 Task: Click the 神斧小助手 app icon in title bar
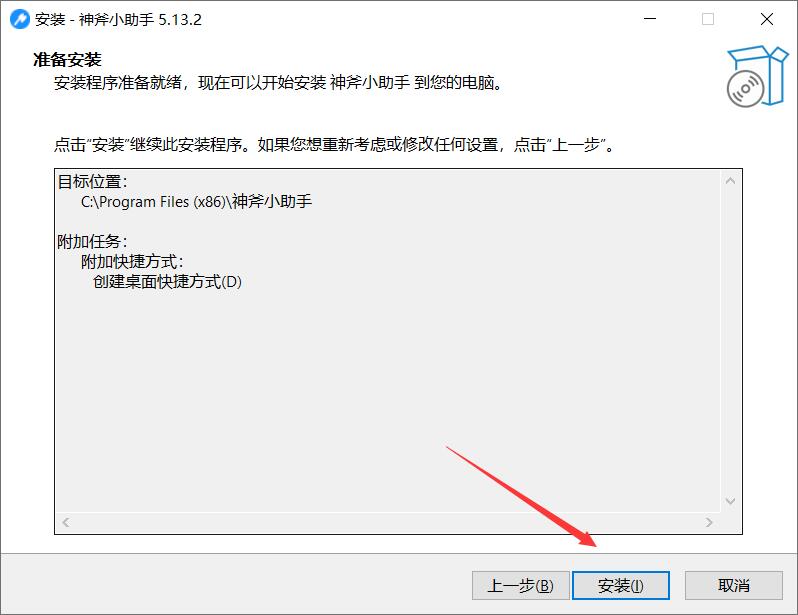coord(20,19)
